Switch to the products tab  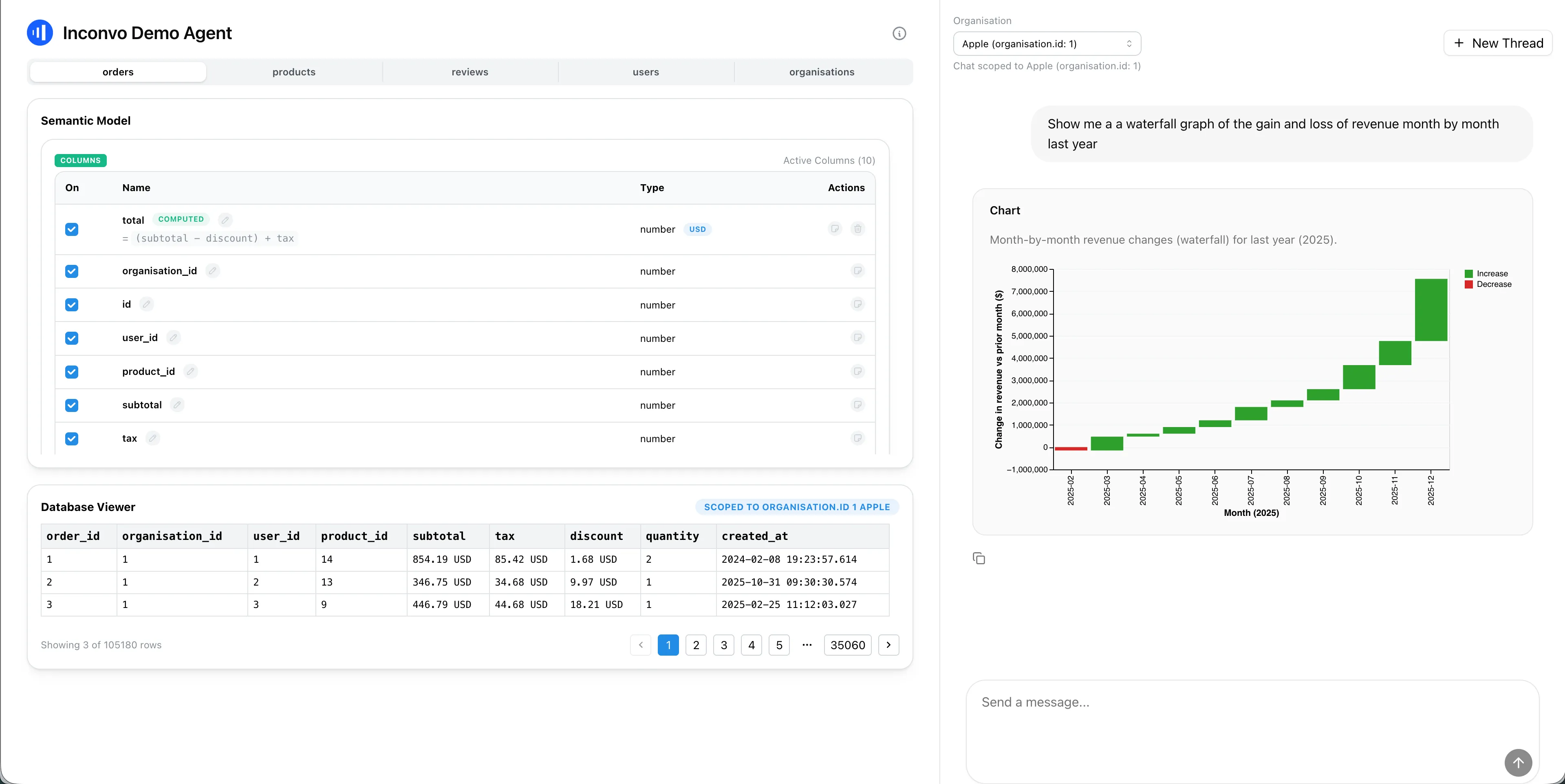294,72
